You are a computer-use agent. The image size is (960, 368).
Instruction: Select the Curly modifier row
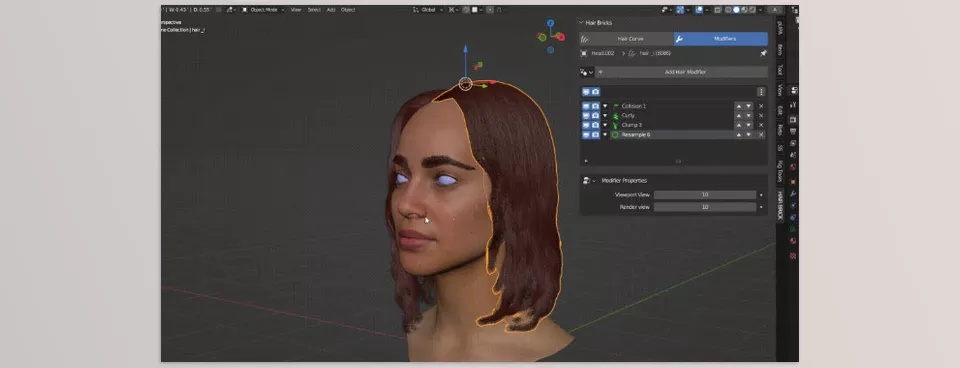pos(672,115)
